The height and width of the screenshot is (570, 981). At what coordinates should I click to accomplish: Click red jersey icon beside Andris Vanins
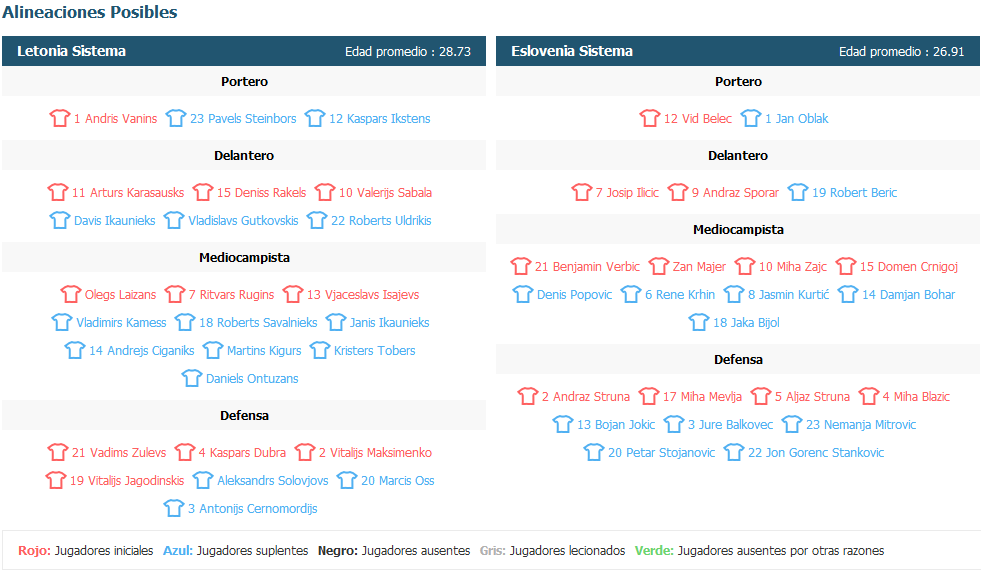(59, 118)
